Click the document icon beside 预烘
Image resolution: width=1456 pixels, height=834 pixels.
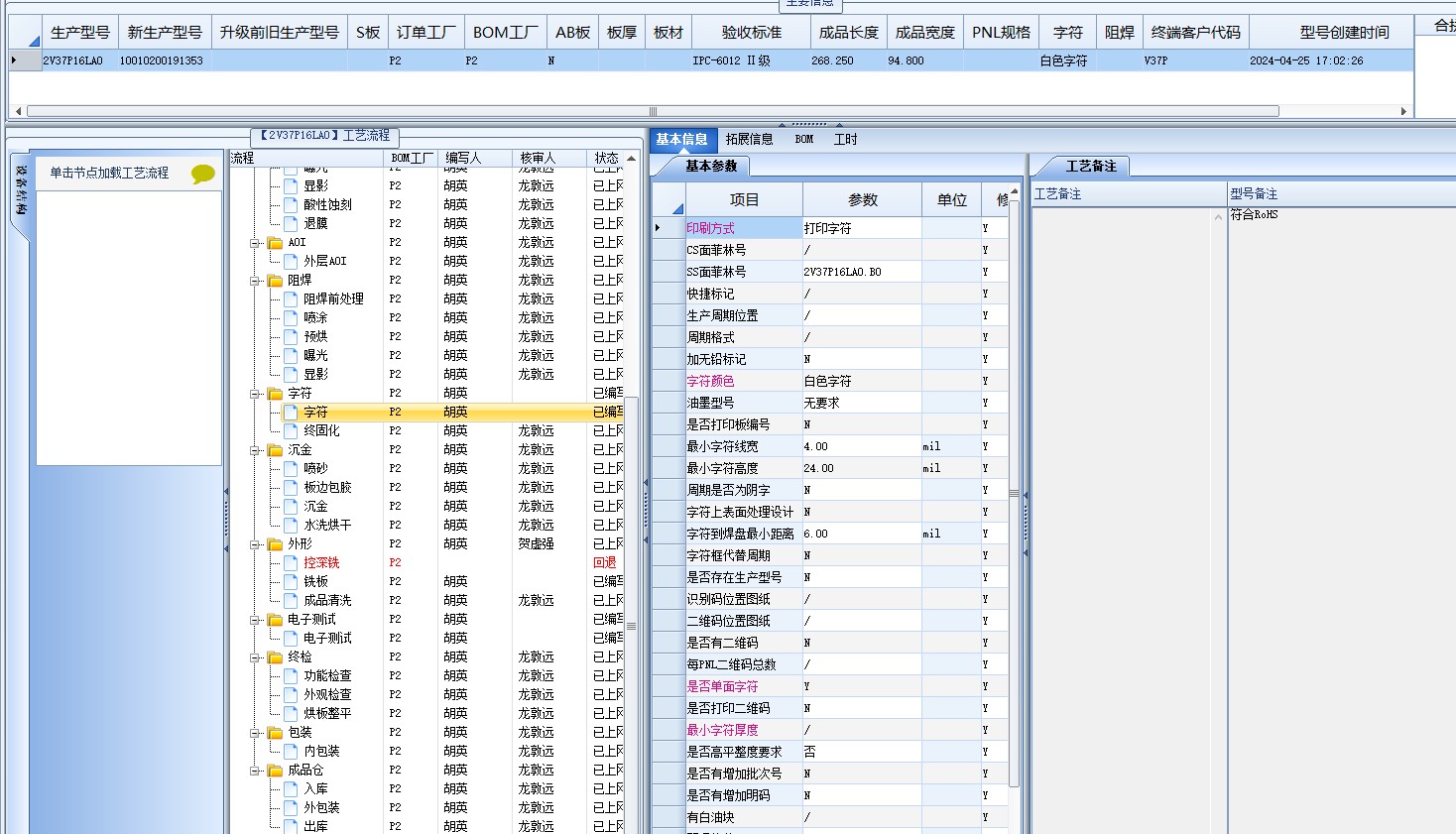click(x=291, y=337)
